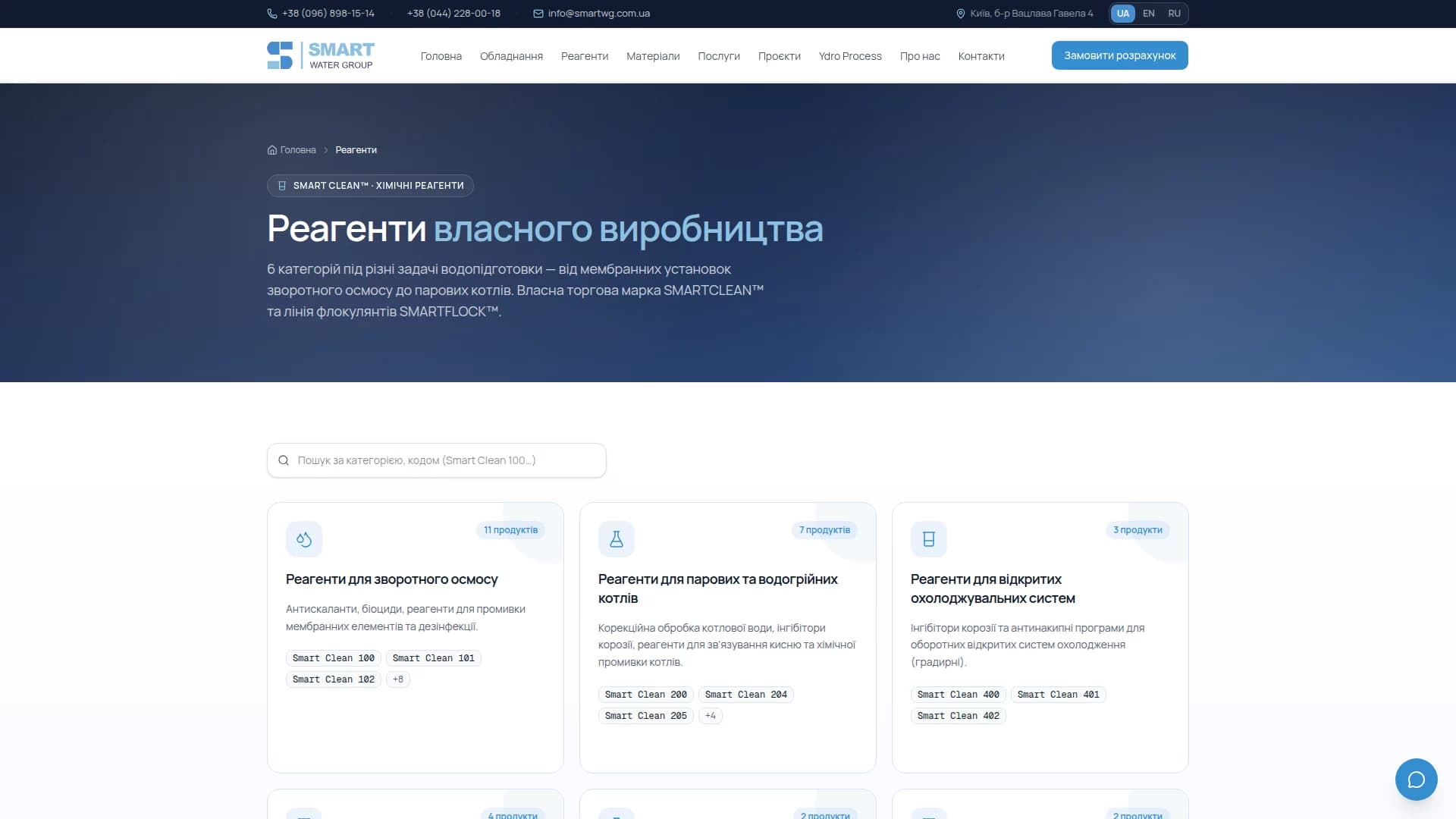Image resolution: width=1456 pixels, height=819 pixels.
Task: Click the phone icon beside +38 (096) number
Action: point(272,14)
